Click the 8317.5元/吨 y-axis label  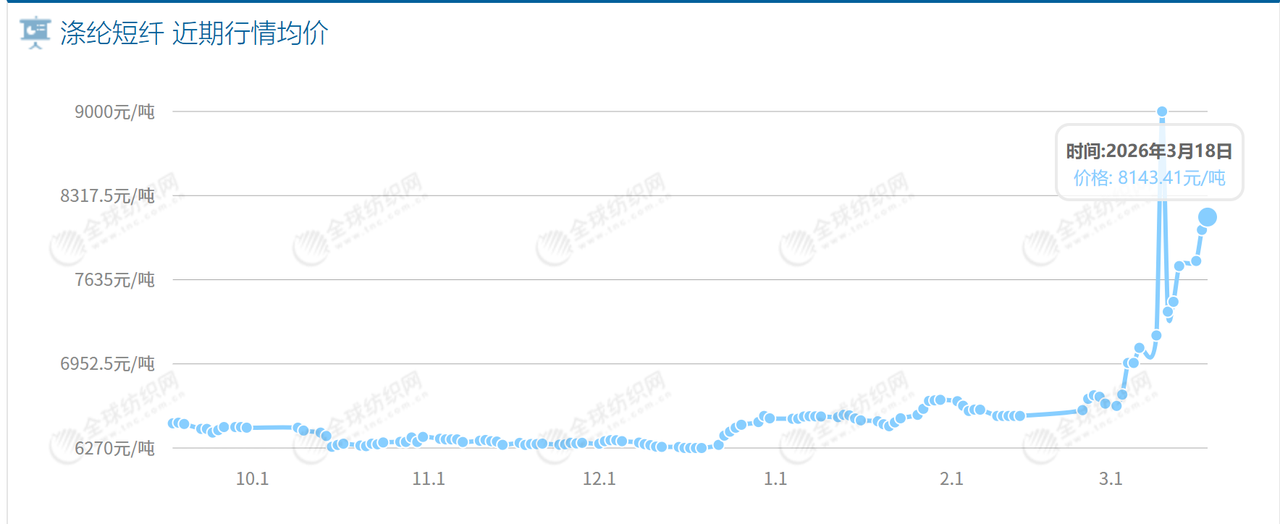(x=108, y=196)
